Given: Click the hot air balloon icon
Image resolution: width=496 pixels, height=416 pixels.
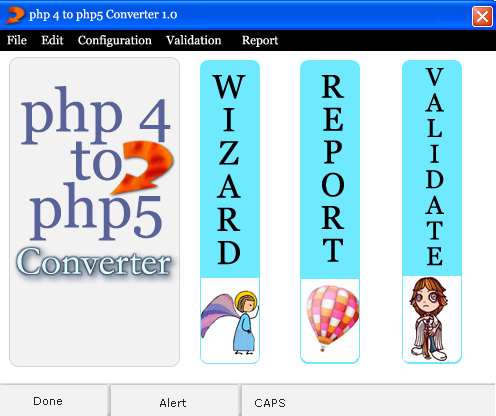Looking at the screenshot, I should click(332, 318).
